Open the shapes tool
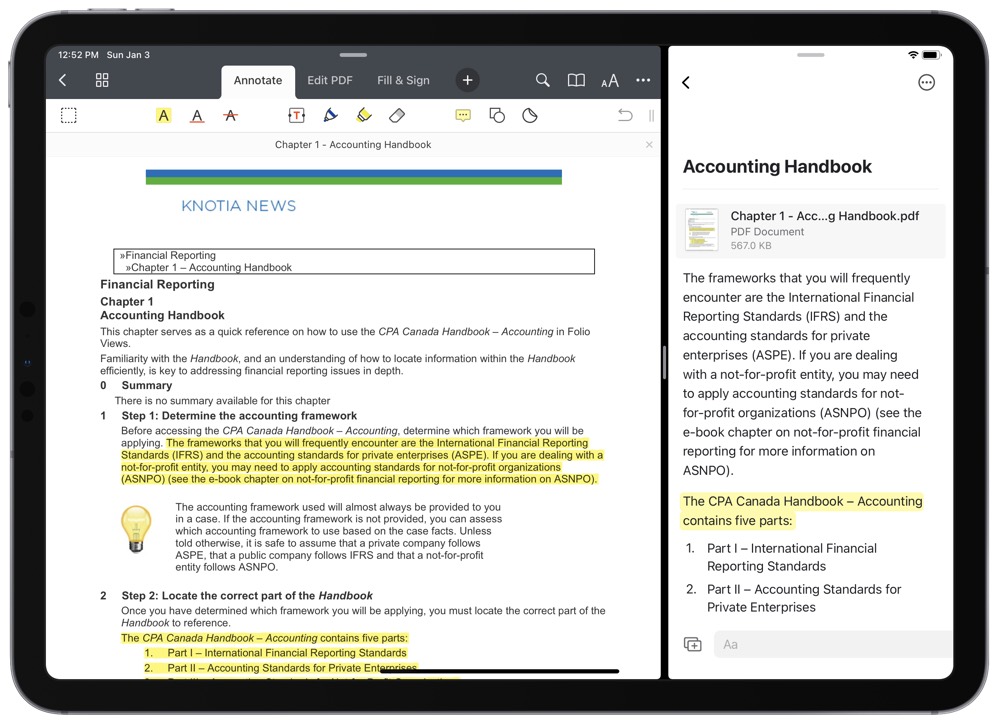1000x725 pixels. click(497, 115)
